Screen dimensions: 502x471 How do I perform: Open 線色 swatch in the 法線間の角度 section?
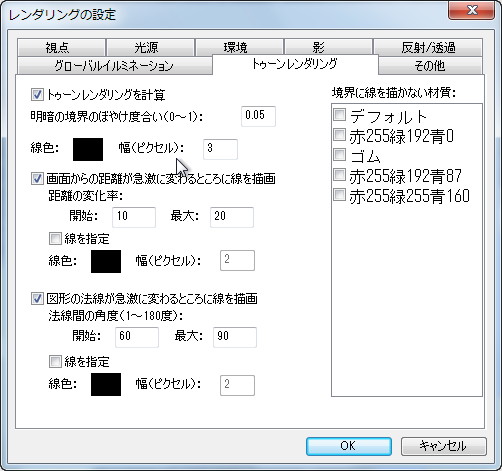coord(106,384)
